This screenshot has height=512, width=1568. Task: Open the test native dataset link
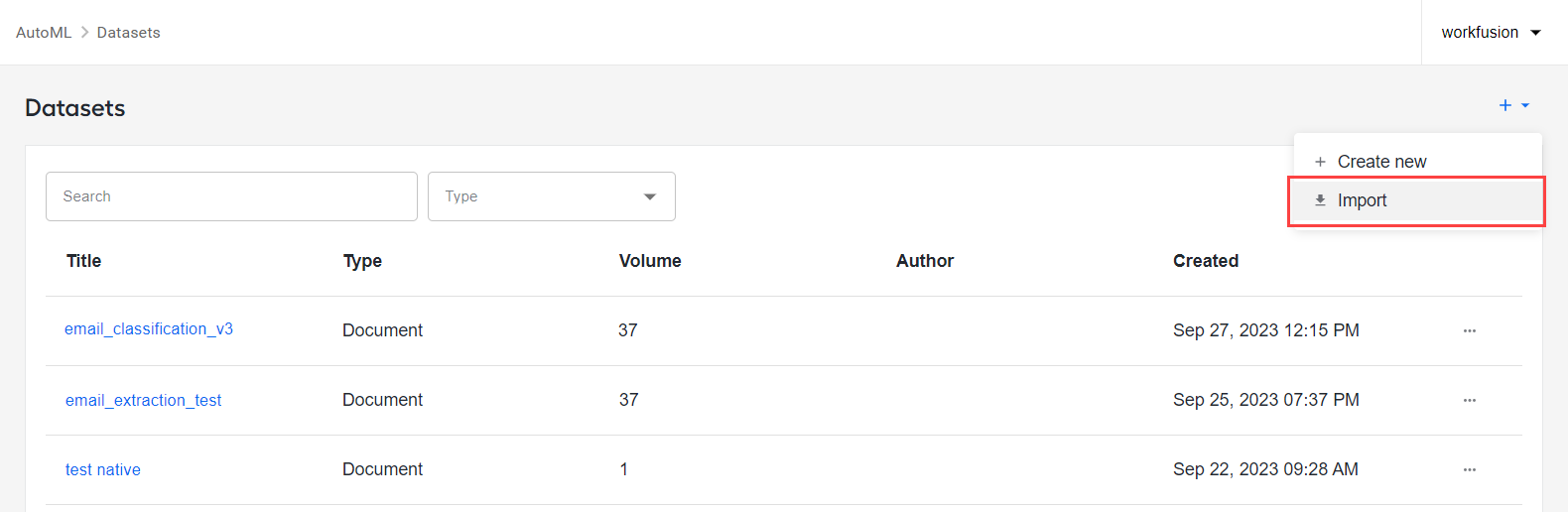[x=103, y=469]
